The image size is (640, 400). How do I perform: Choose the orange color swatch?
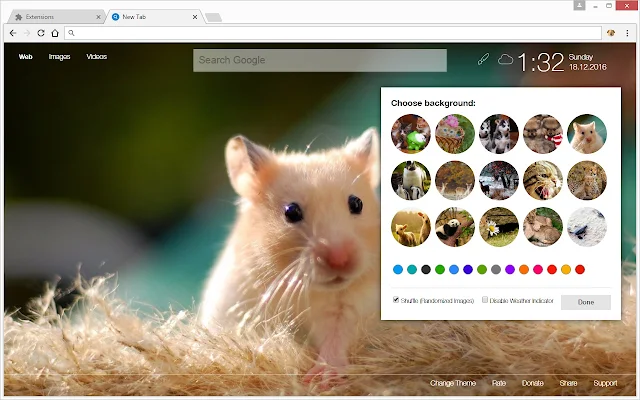524,269
